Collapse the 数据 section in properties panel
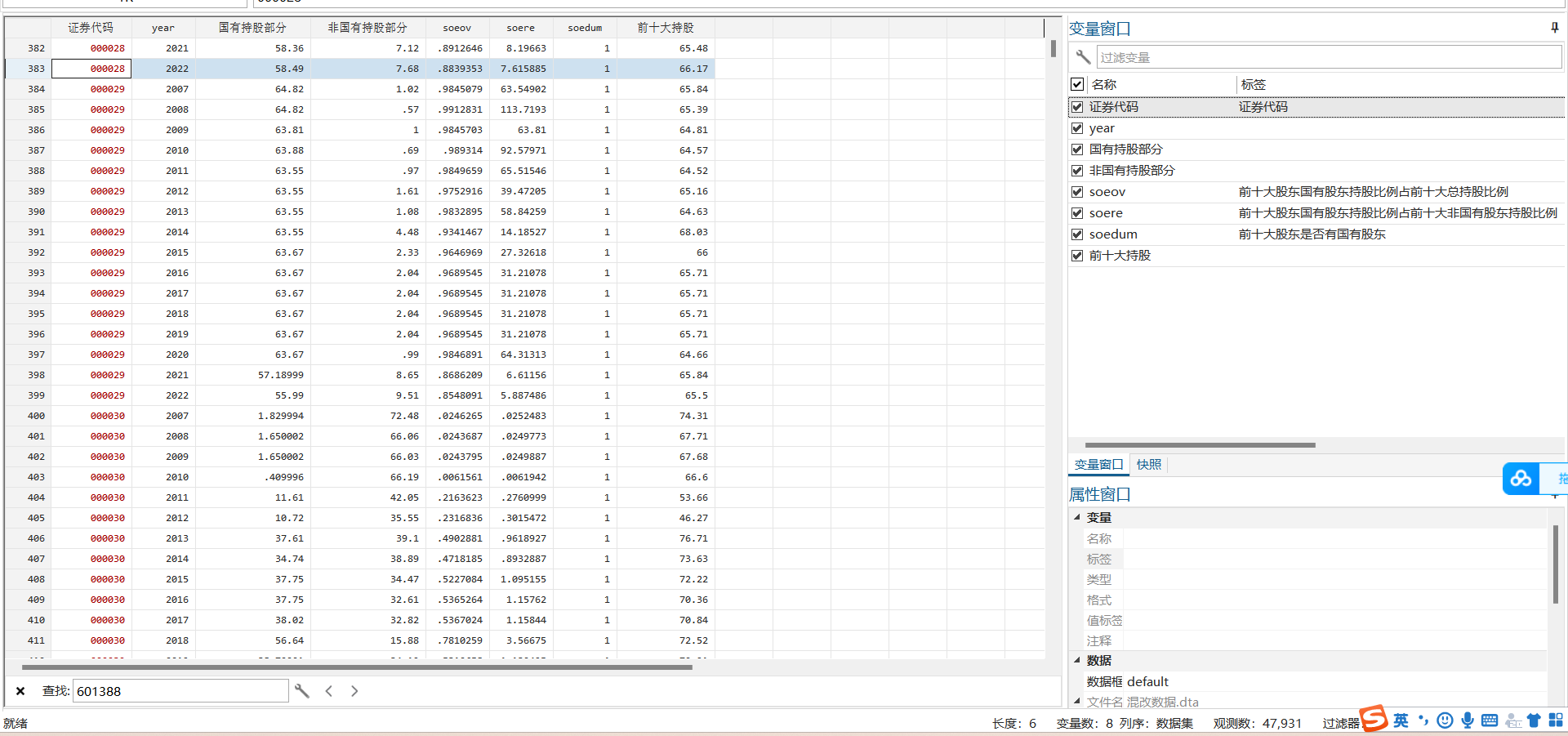Viewport: 1568px width, 736px height. (1077, 660)
